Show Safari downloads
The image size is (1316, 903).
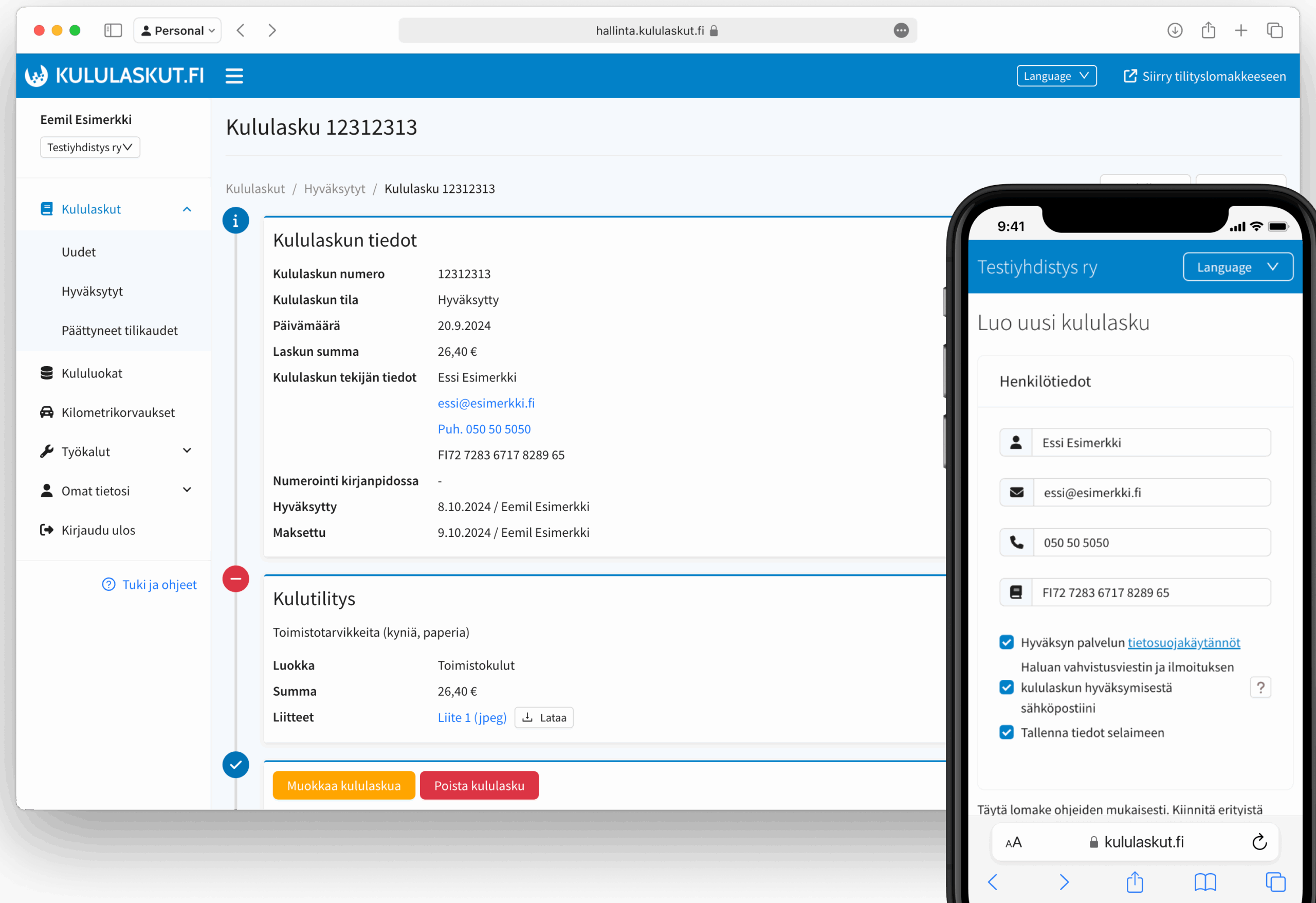click(x=1175, y=30)
